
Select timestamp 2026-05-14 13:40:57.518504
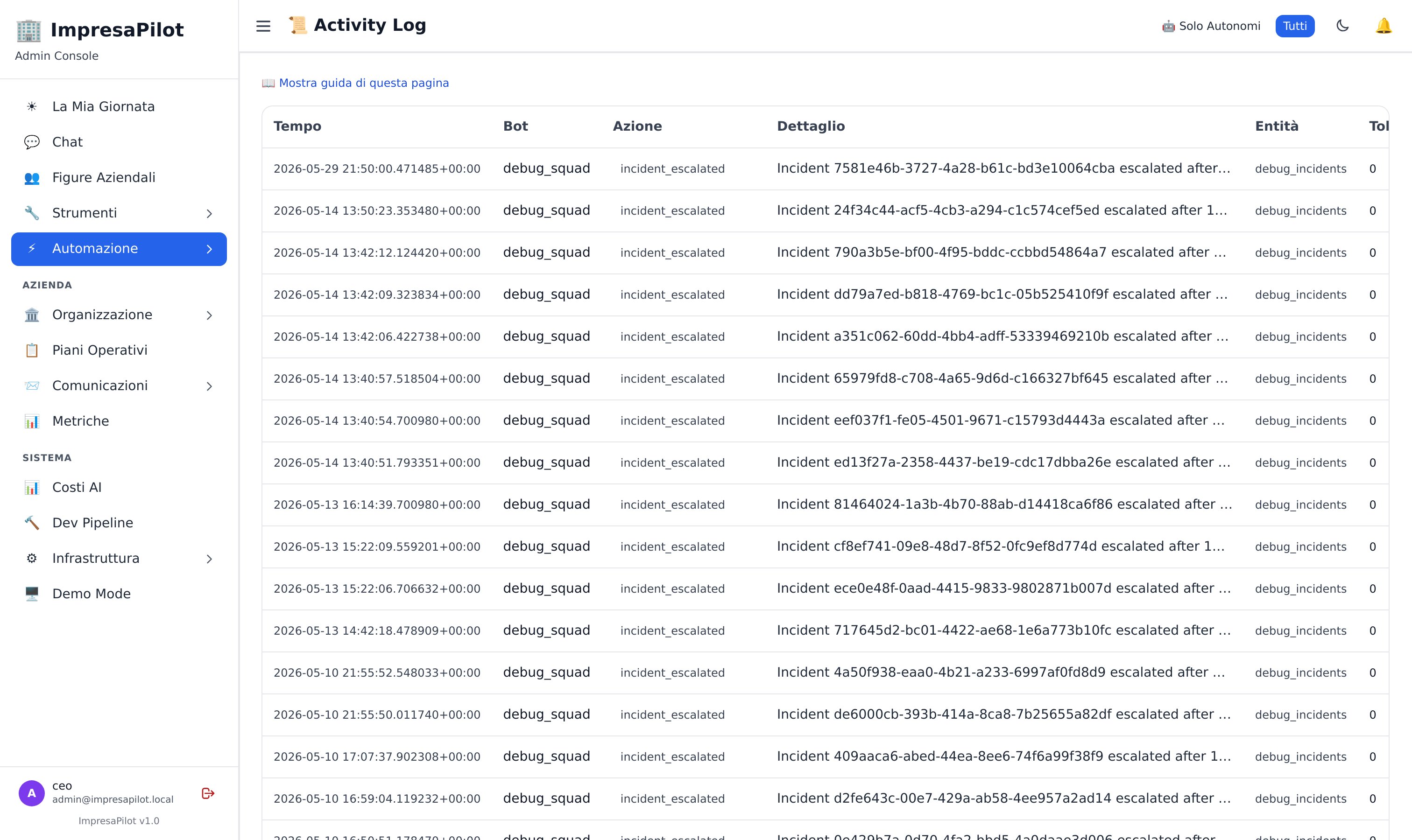(x=377, y=378)
